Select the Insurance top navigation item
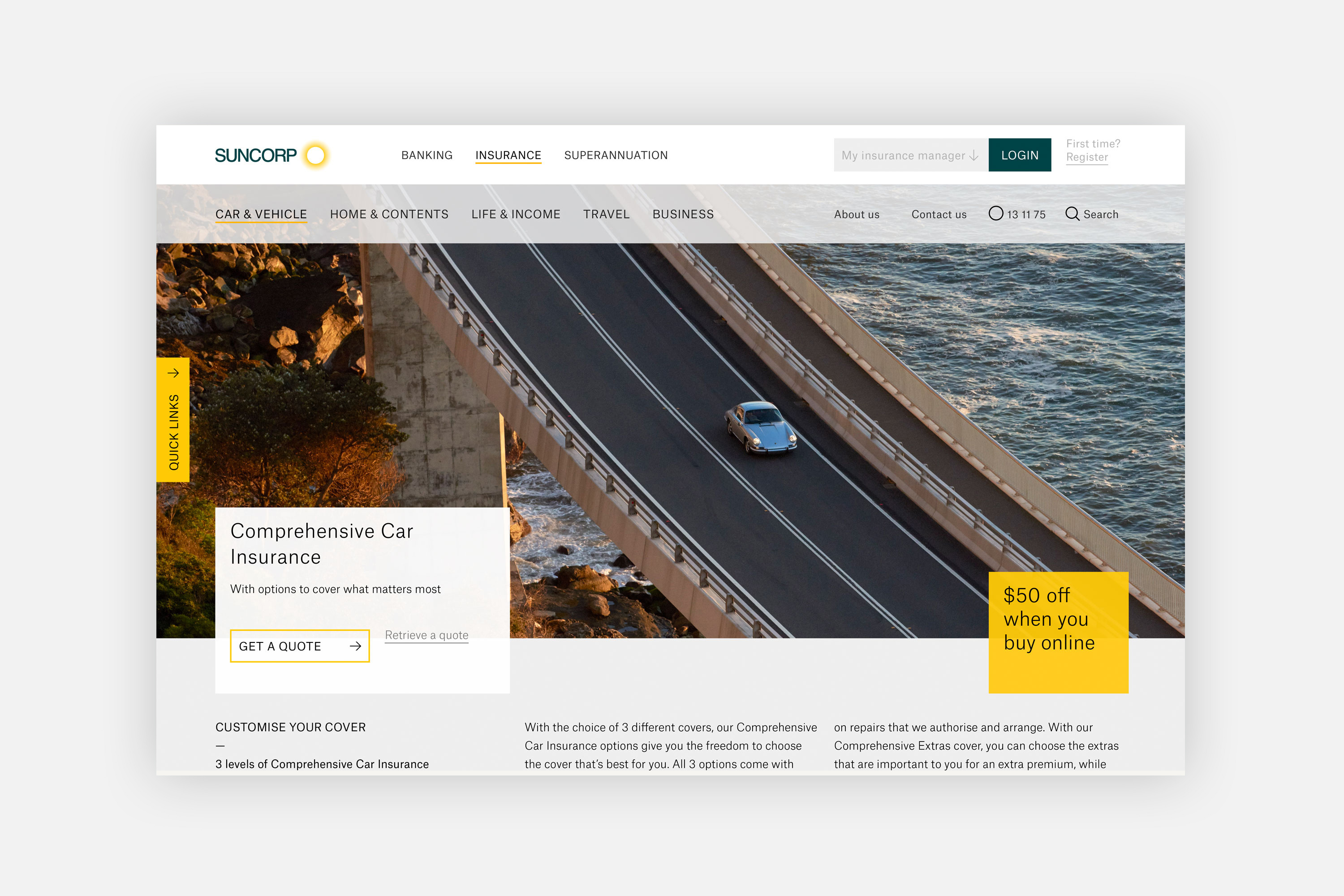 click(x=508, y=155)
